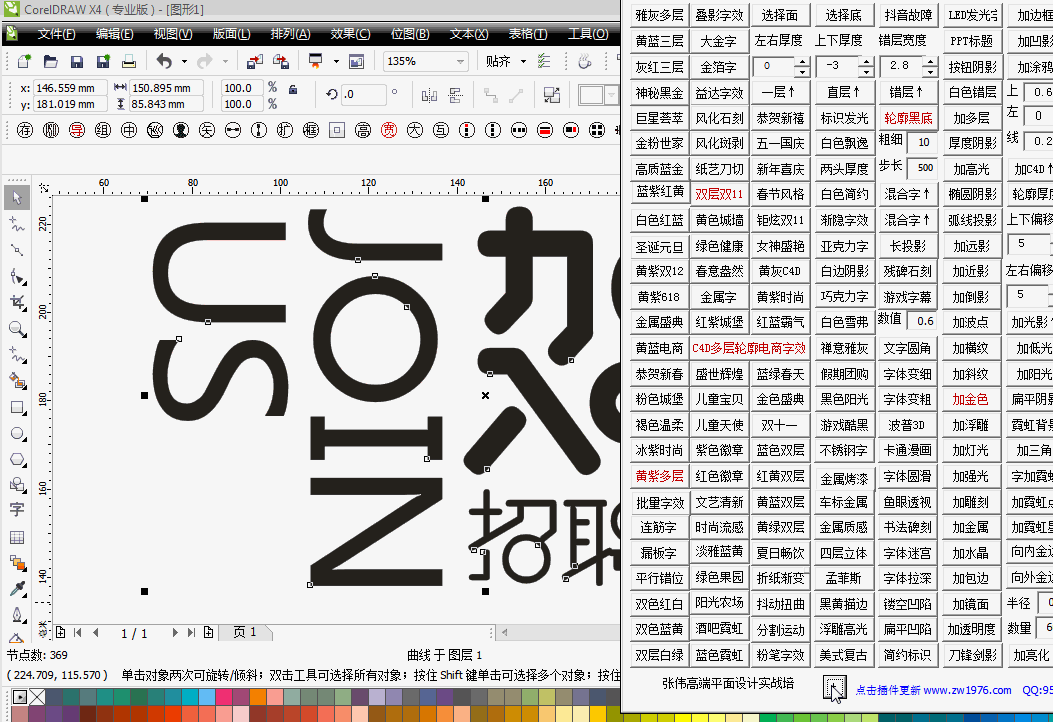Choose the Rectangle tool
Image resolution: width=1053 pixels, height=722 pixels.
click(x=17, y=407)
